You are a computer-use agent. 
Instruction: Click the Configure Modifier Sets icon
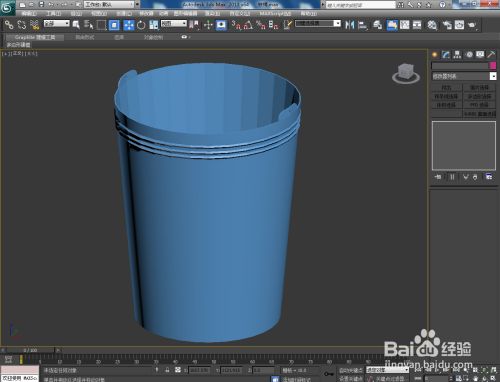tap(489, 177)
